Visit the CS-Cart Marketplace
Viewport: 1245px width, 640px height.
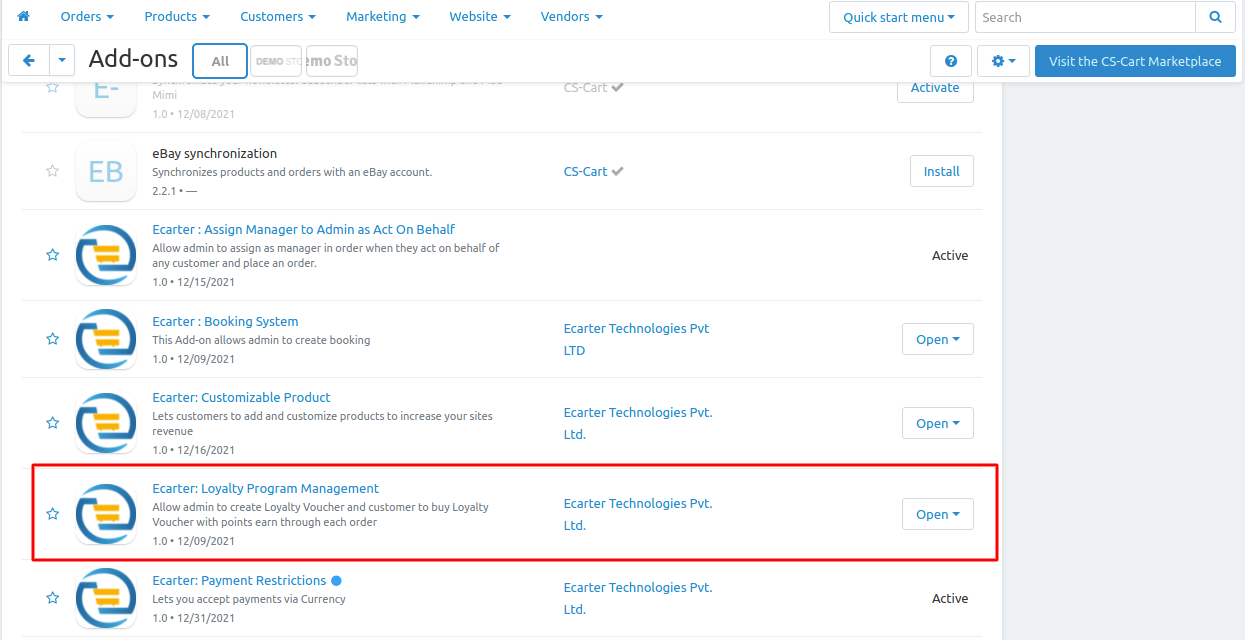click(1135, 61)
